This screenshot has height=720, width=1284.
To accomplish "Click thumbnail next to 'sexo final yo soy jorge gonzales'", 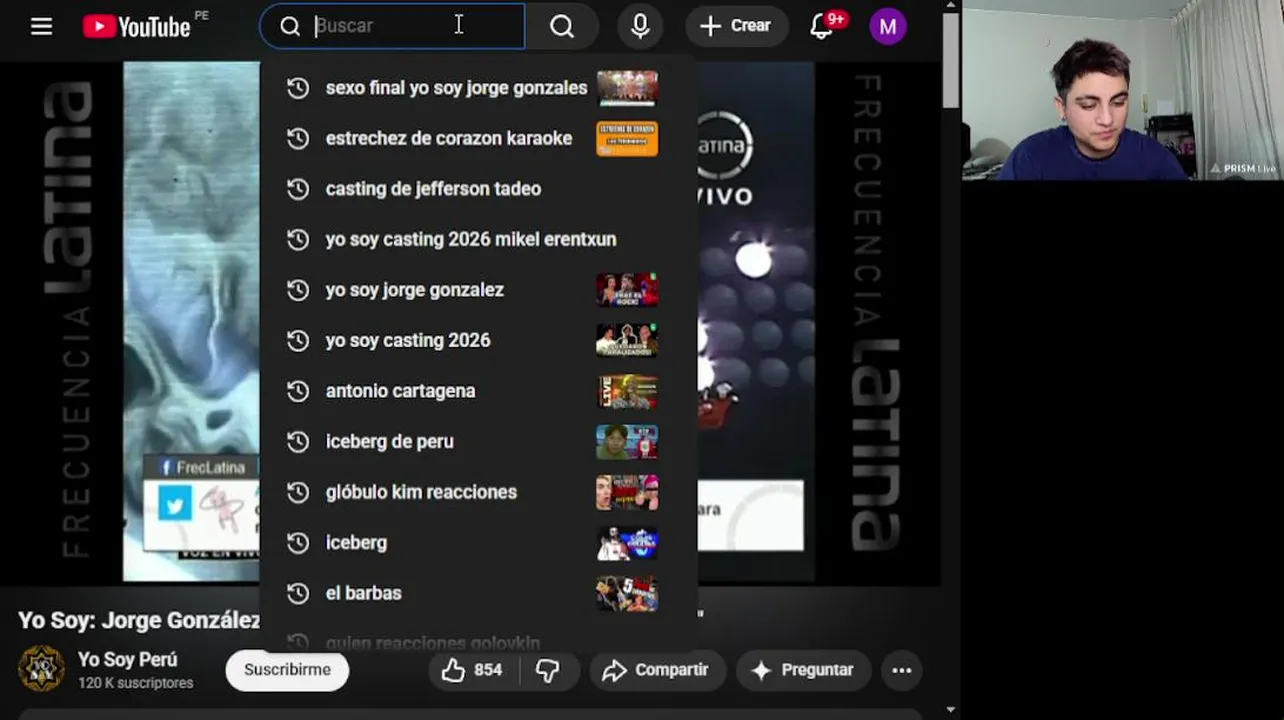I will click(x=627, y=88).
